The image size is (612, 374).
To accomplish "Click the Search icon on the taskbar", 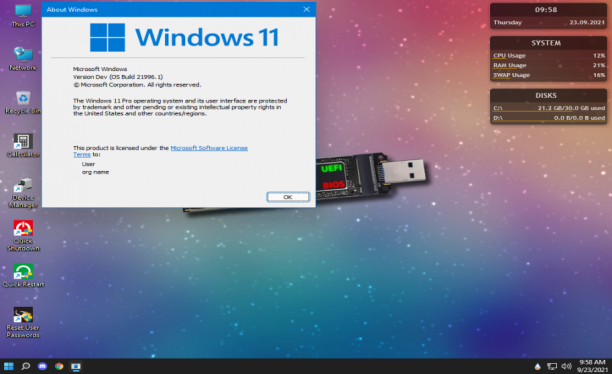I will click(x=26, y=366).
